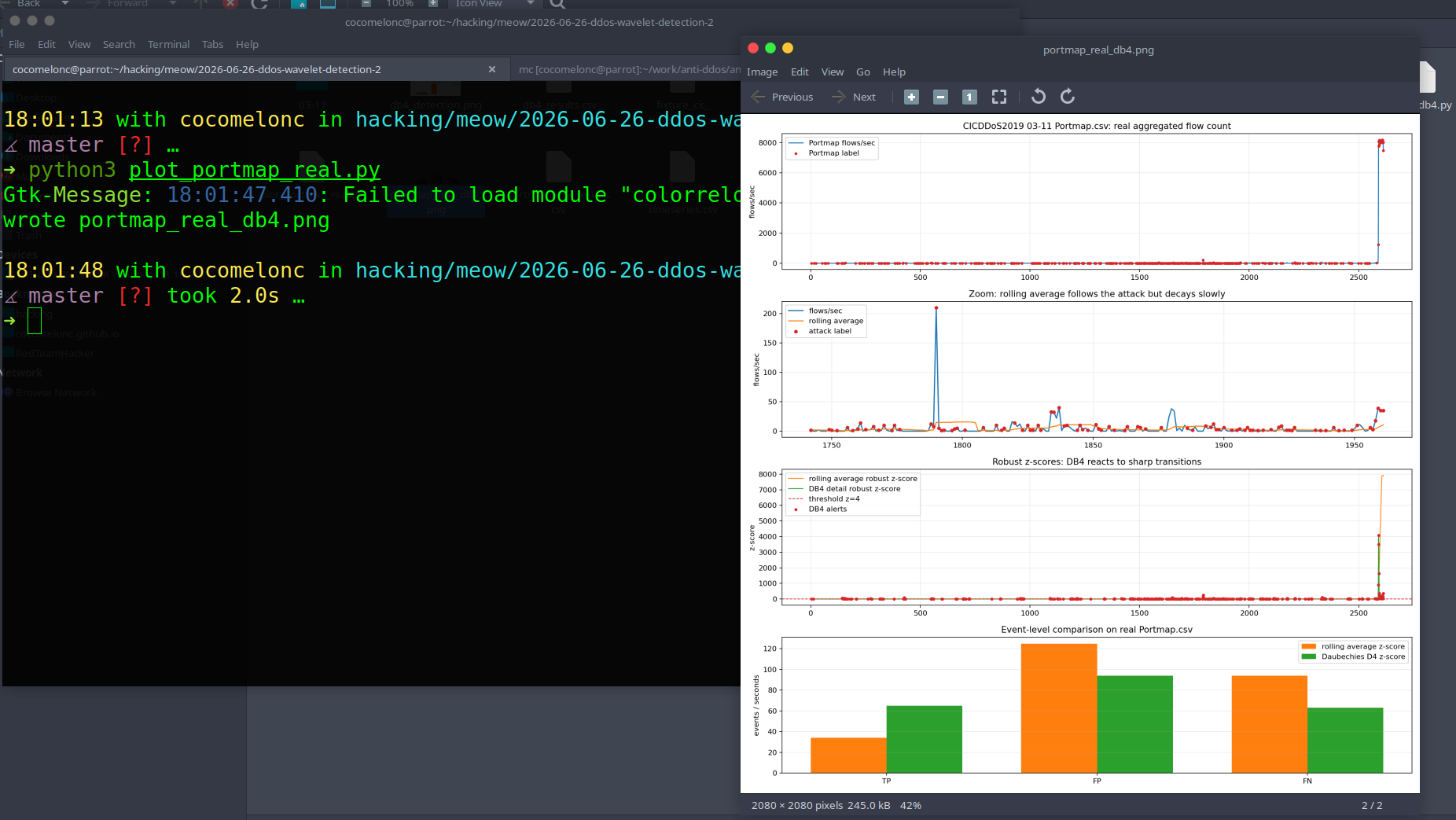Viewport: 1456px width, 820px height.
Task: Rotate the image counterclockwise
Action: pos(1039,97)
